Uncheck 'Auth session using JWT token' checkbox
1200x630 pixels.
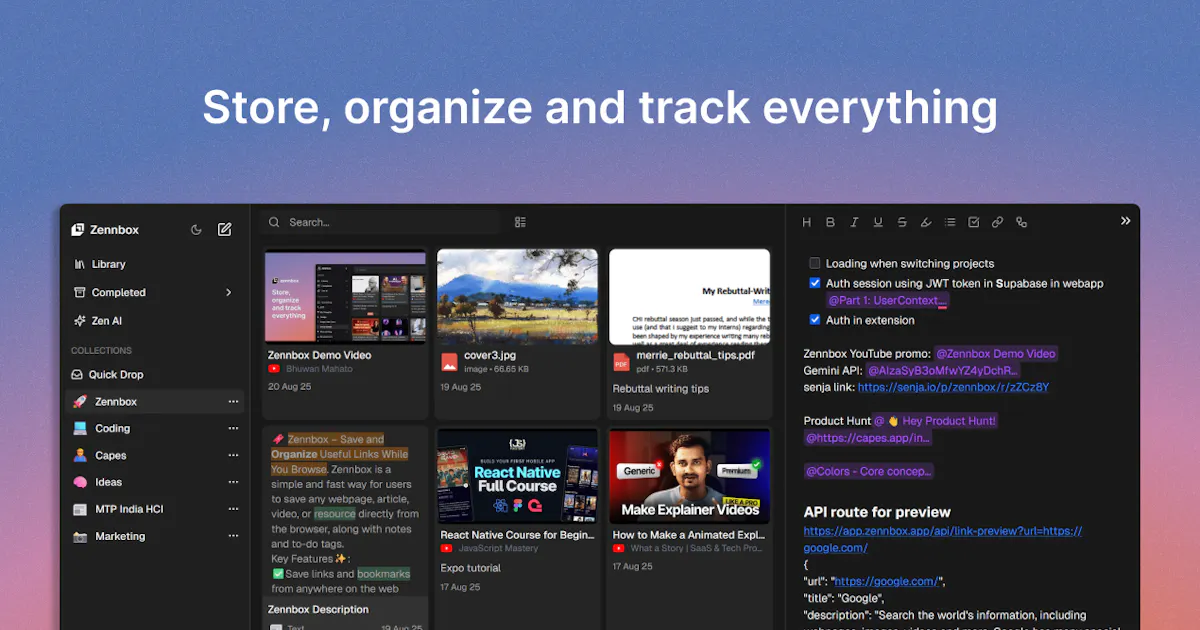pyautogui.click(x=815, y=283)
